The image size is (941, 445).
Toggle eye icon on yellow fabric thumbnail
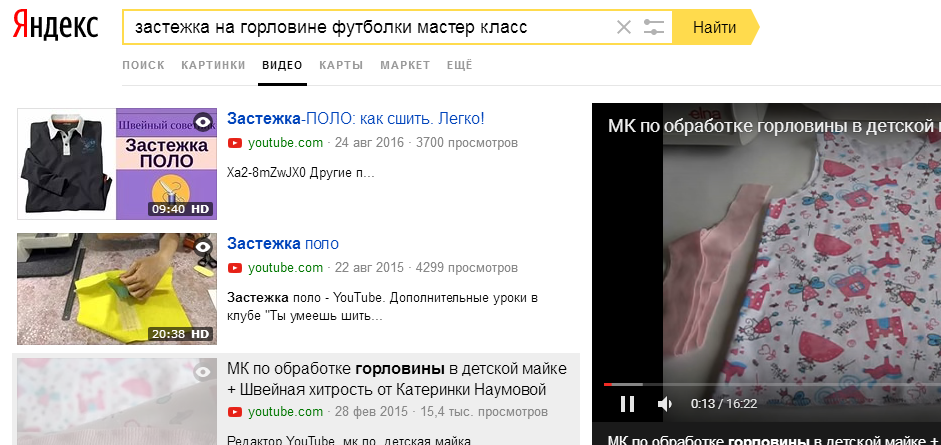click(203, 246)
